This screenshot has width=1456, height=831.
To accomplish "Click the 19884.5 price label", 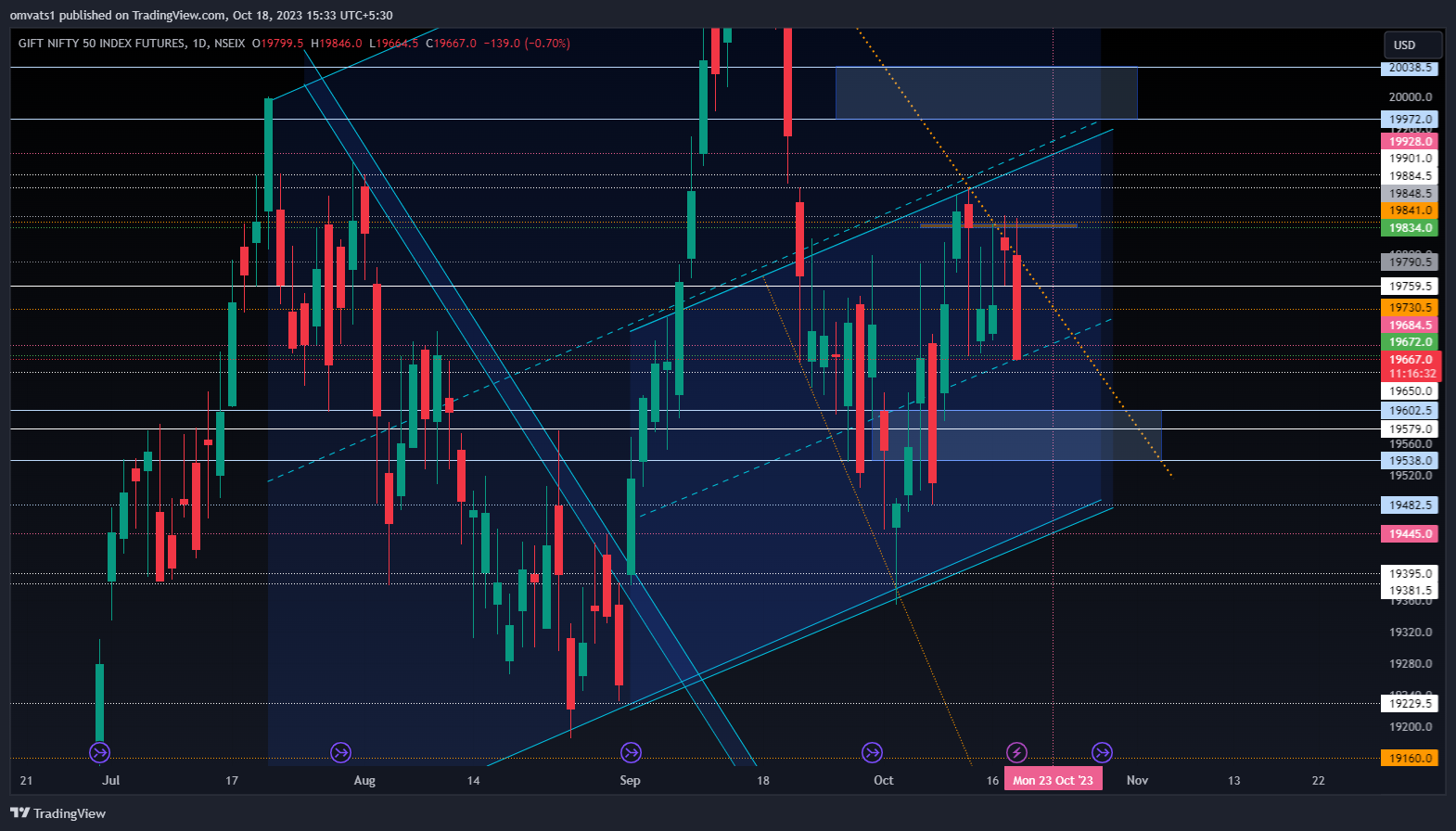I will (x=1410, y=175).
